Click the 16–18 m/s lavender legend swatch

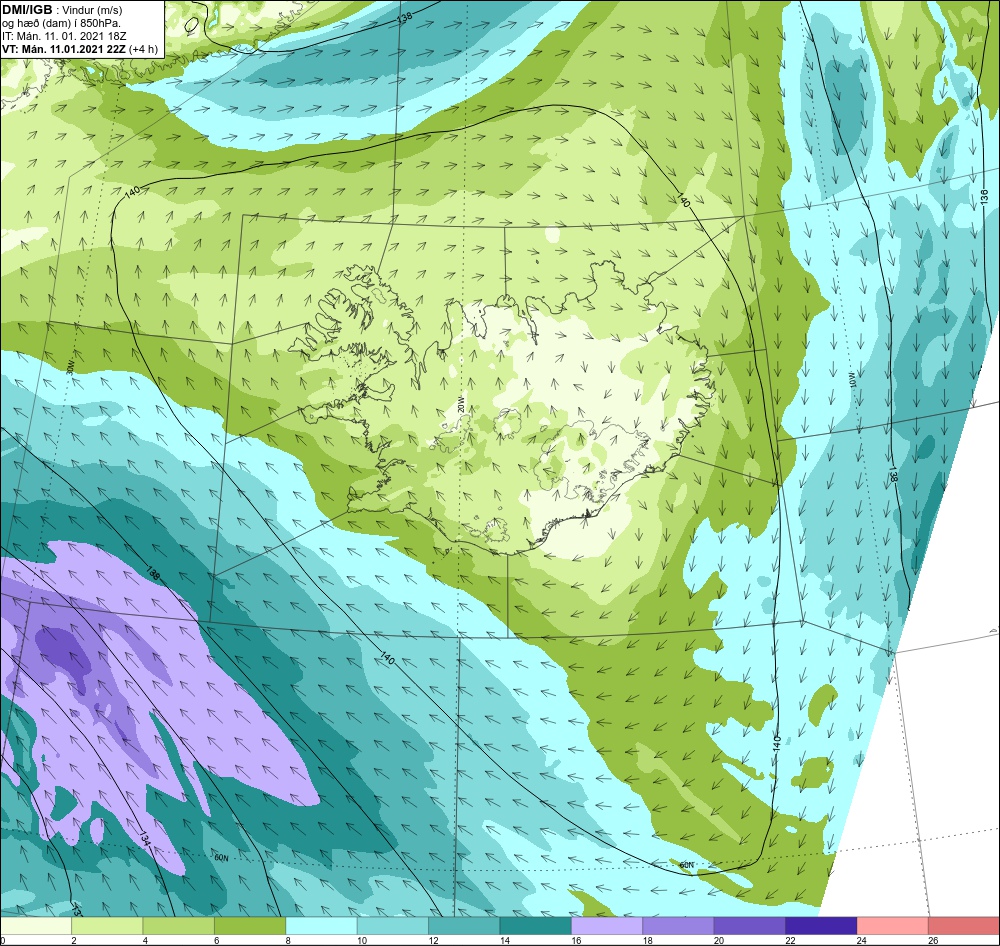[x=607, y=926]
